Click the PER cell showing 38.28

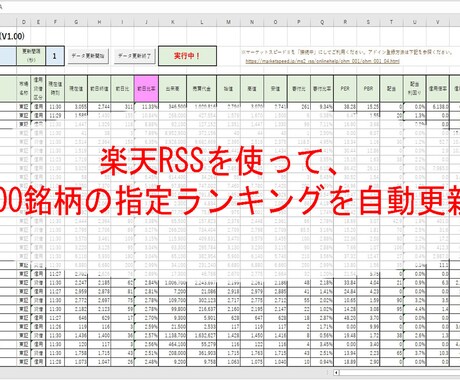[x=345, y=107]
